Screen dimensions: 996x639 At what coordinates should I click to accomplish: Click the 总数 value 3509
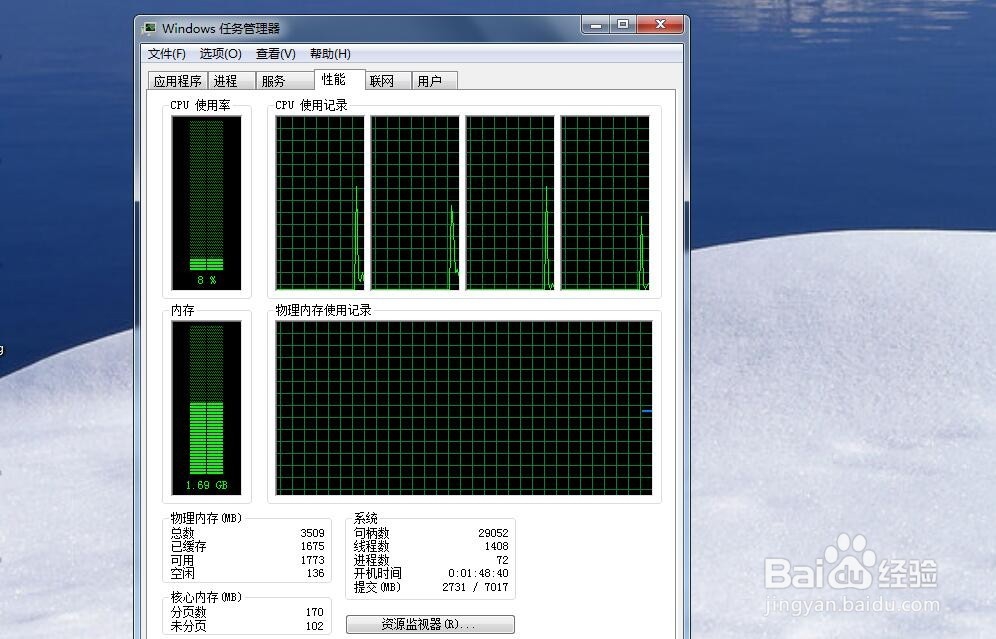pyautogui.click(x=312, y=533)
